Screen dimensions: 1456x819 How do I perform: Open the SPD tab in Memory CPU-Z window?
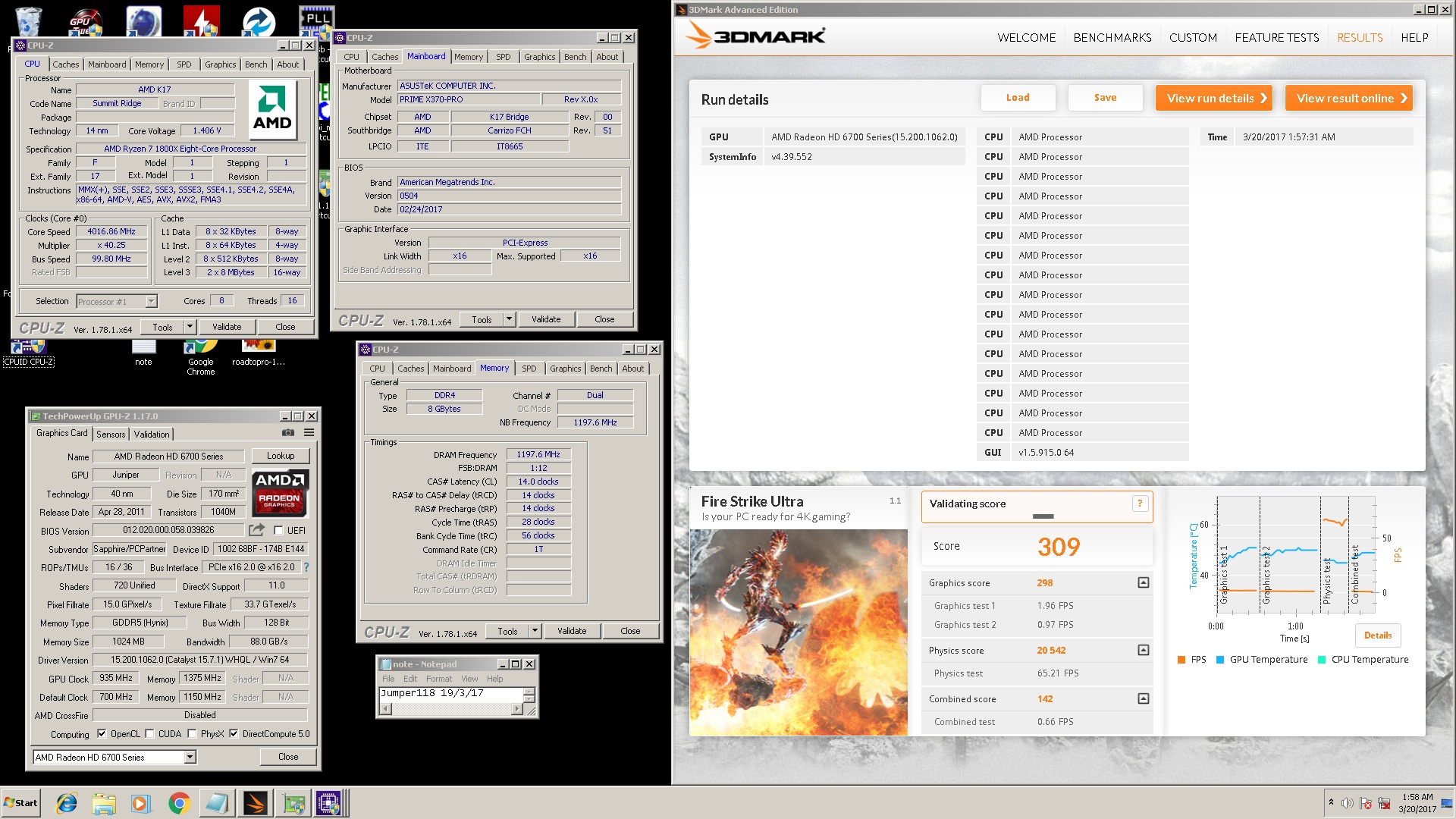(529, 369)
